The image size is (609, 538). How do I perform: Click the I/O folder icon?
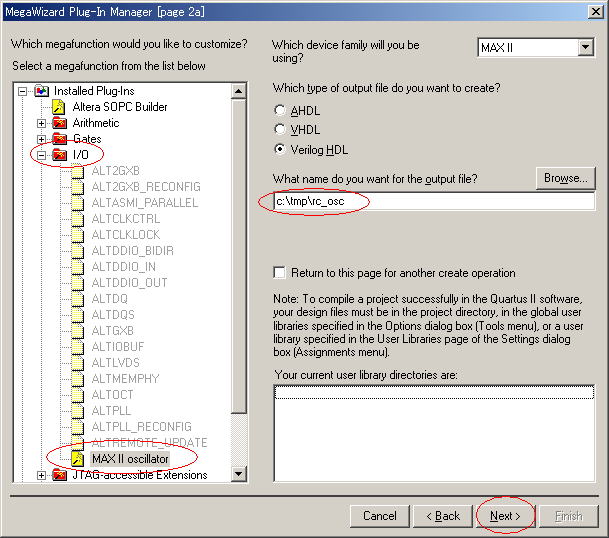[59, 155]
